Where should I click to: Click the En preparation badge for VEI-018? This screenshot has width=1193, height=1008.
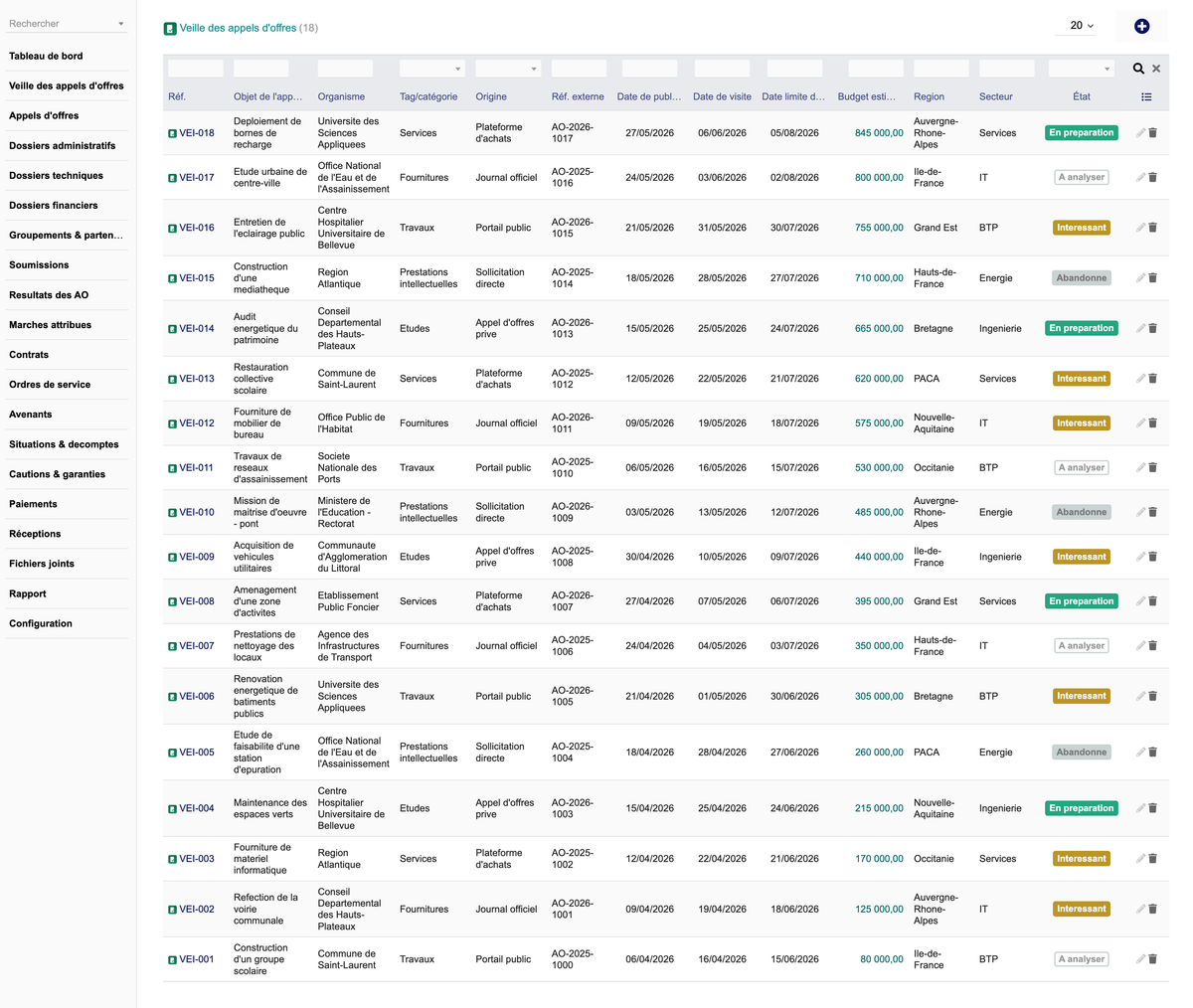(x=1081, y=133)
